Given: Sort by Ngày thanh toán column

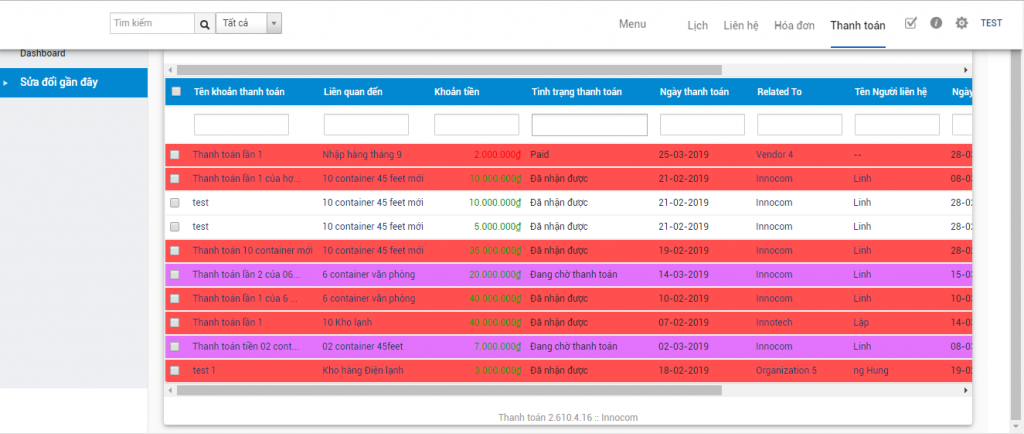Looking at the screenshot, I should pyautogui.click(x=694, y=92).
